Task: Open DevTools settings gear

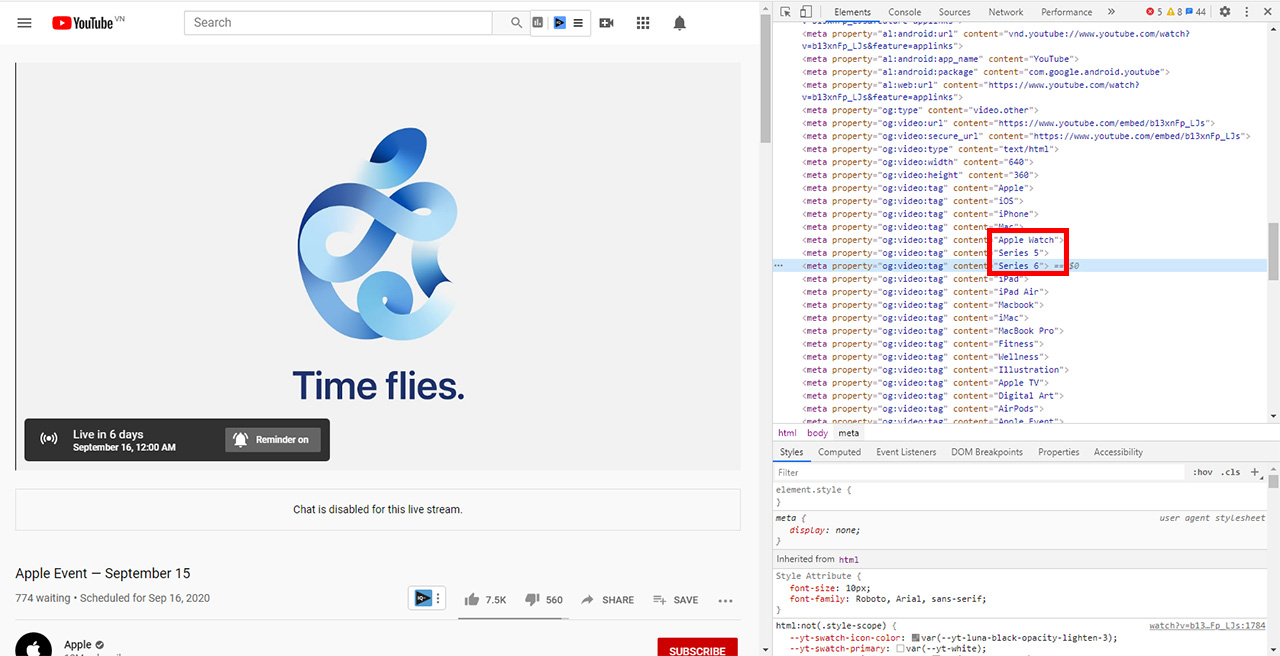Action: coord(1224,12)
